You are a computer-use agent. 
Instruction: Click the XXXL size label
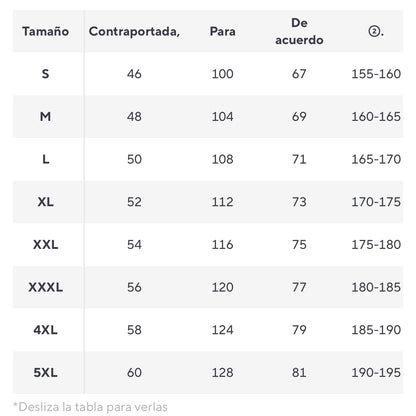46,287
